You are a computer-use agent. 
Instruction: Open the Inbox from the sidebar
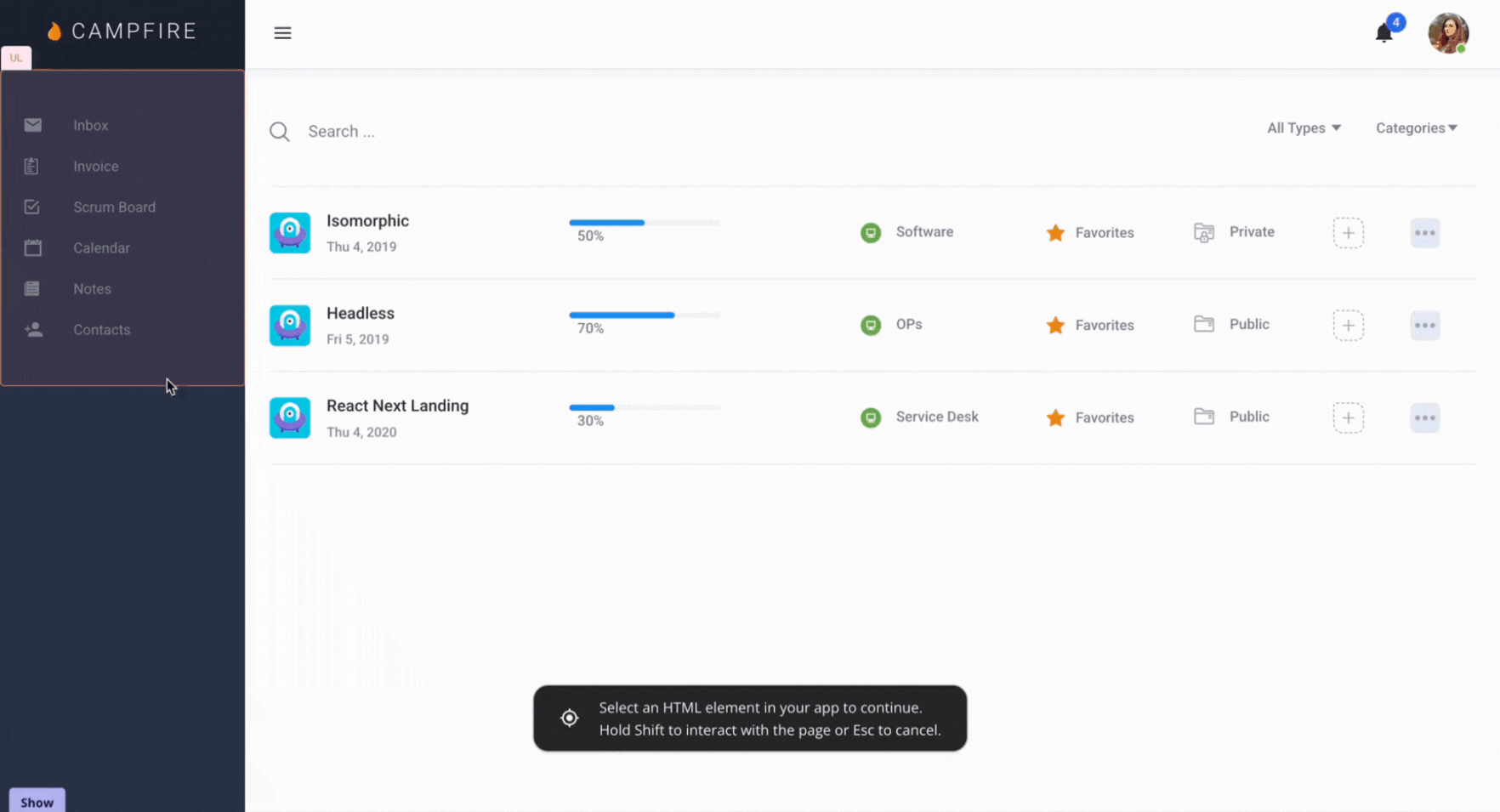[90, 125]
